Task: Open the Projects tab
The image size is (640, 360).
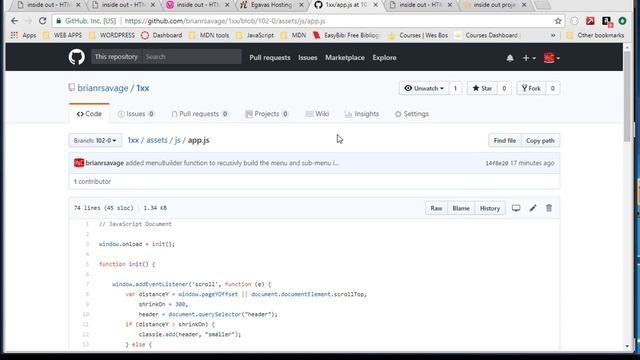Action: click(x=267, y=114)
